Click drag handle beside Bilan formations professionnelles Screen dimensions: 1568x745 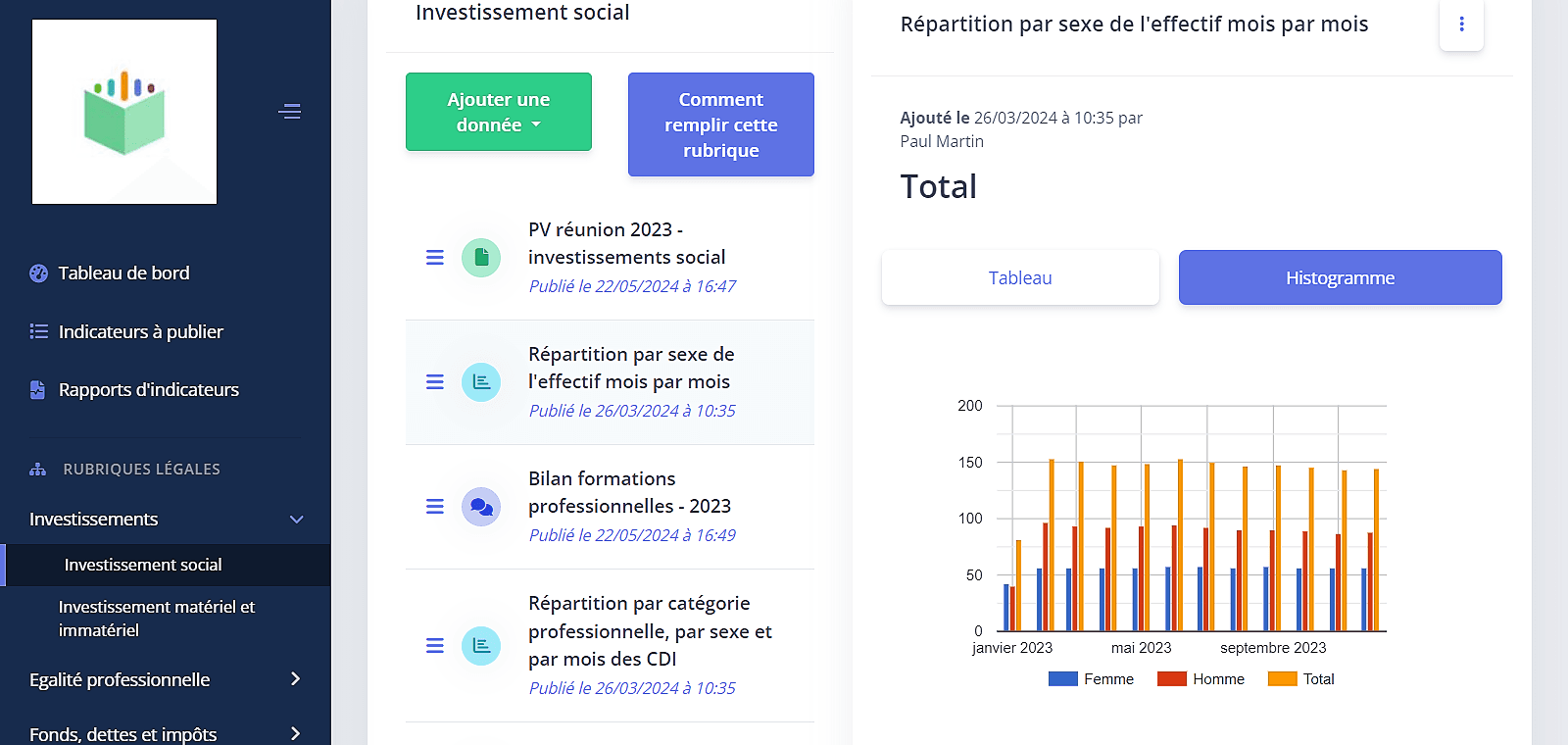(x=435, y=507)
